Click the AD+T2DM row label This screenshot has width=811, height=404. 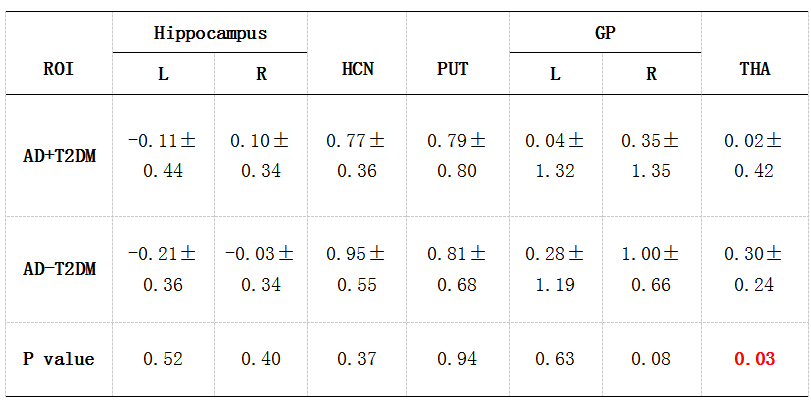click(x=59, y=156)
